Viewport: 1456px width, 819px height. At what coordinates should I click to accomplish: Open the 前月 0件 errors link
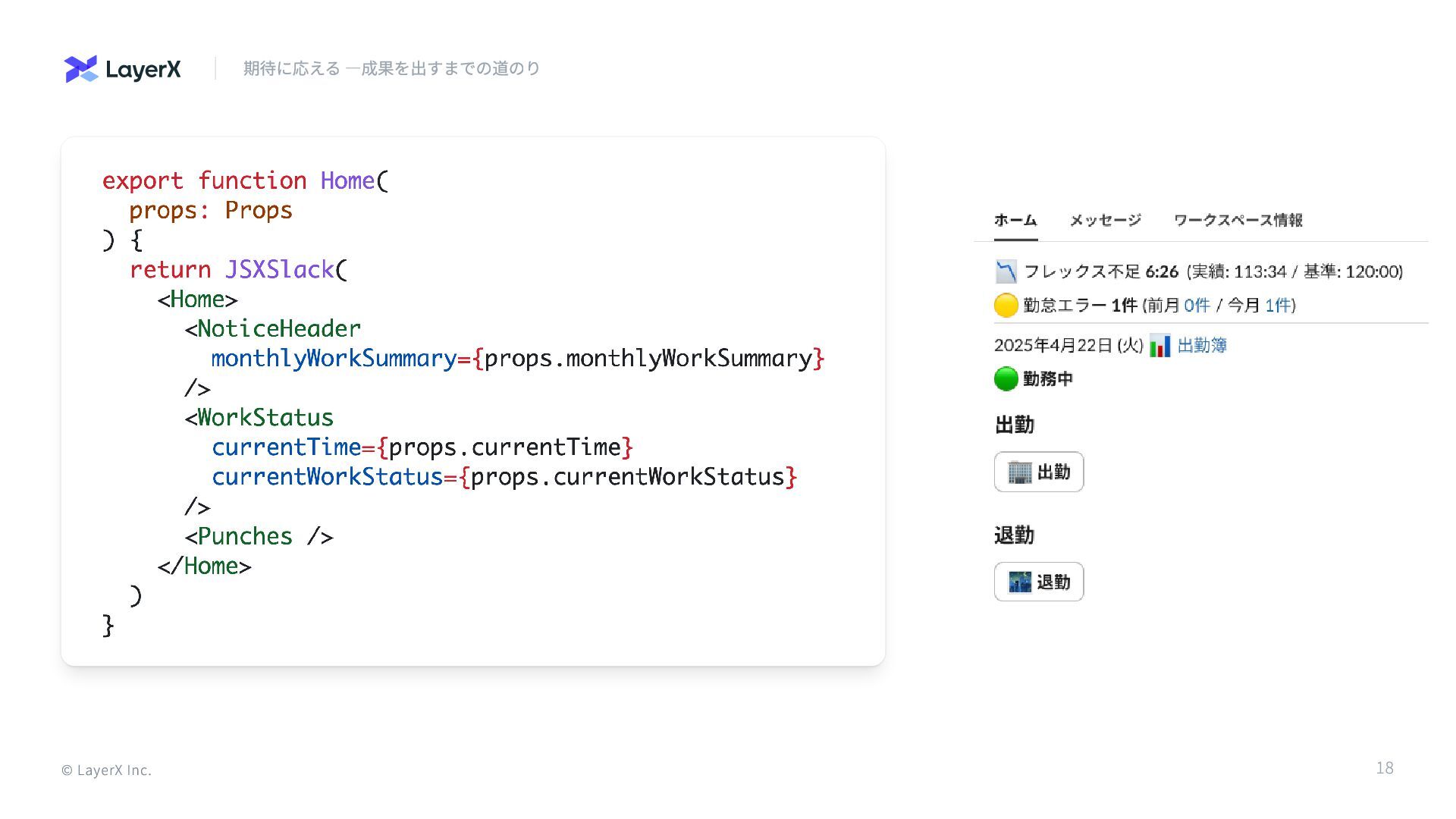tap(1196, 306)
